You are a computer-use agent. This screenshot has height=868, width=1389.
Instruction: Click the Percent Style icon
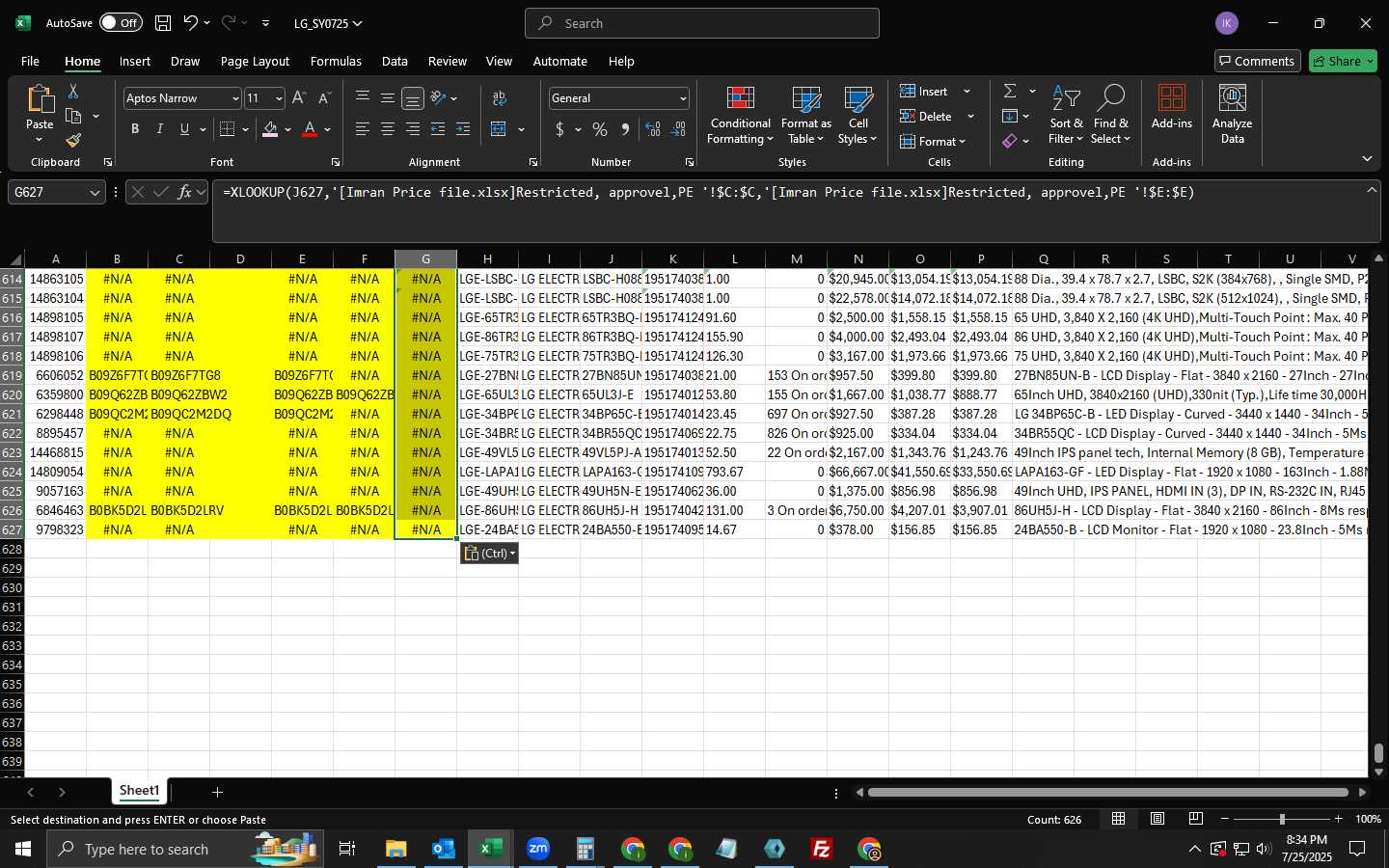click(600, 129)
